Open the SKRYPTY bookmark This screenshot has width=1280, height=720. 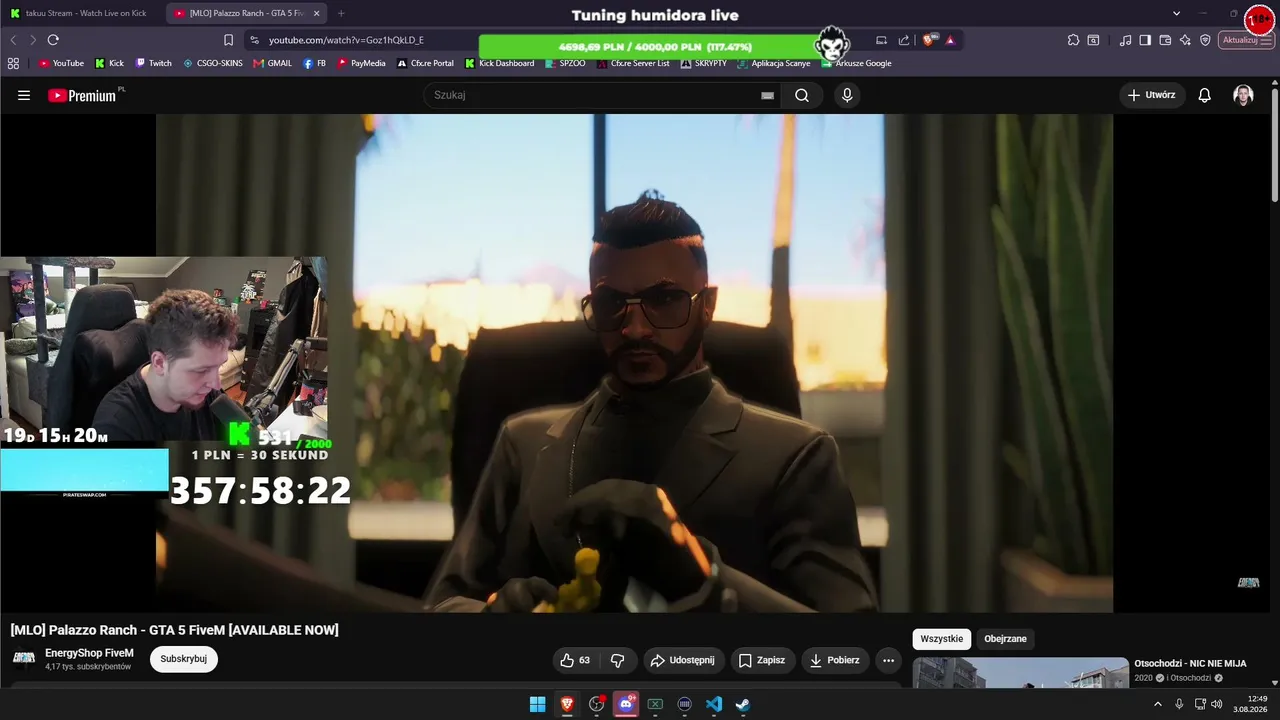click(x=704, y=63)
